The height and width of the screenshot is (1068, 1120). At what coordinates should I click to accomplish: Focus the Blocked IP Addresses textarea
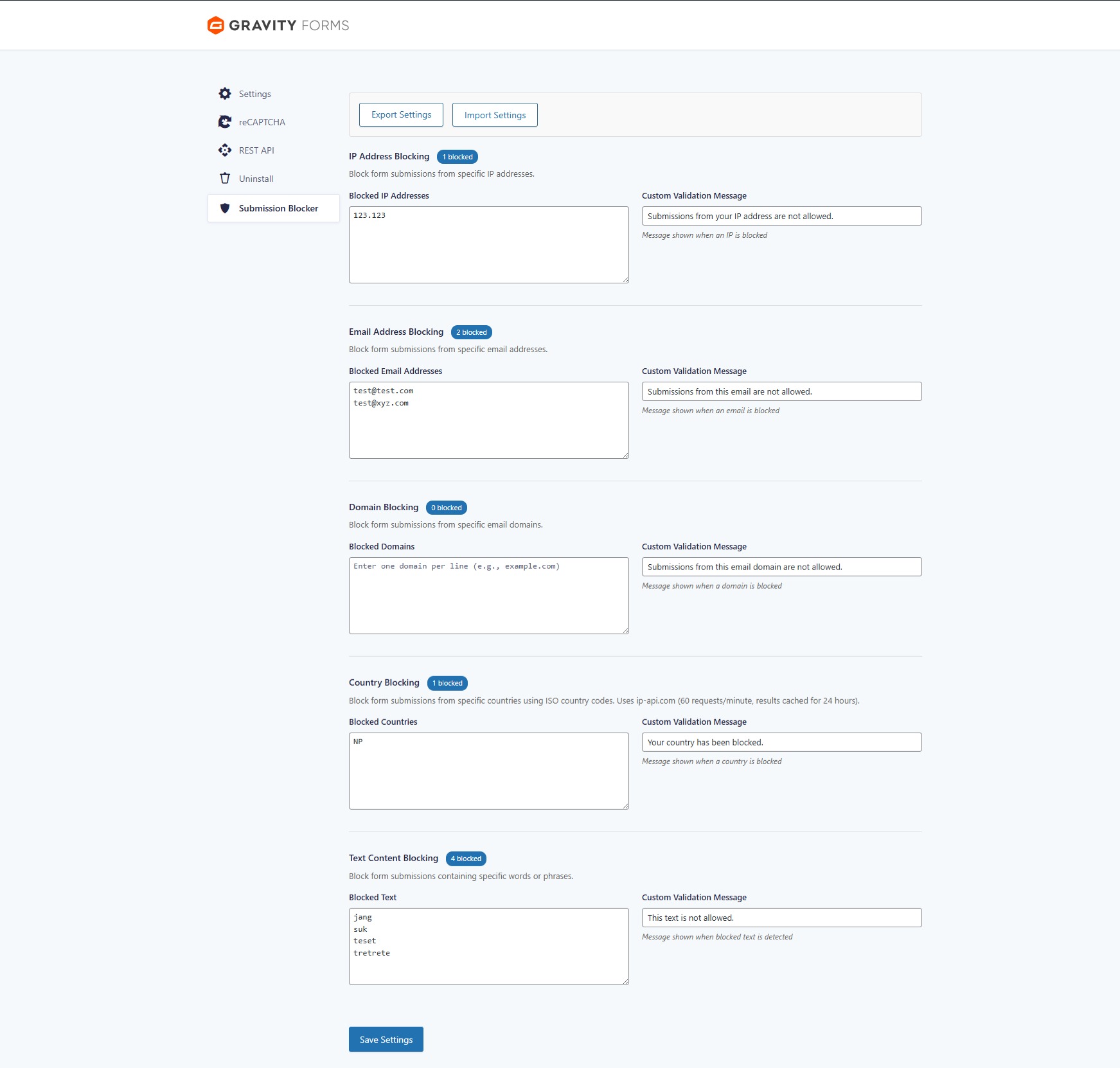coord(488,245)
